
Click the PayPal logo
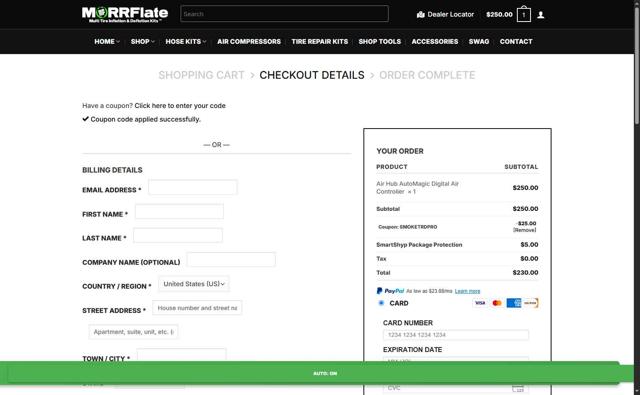[x=390, y=291]
